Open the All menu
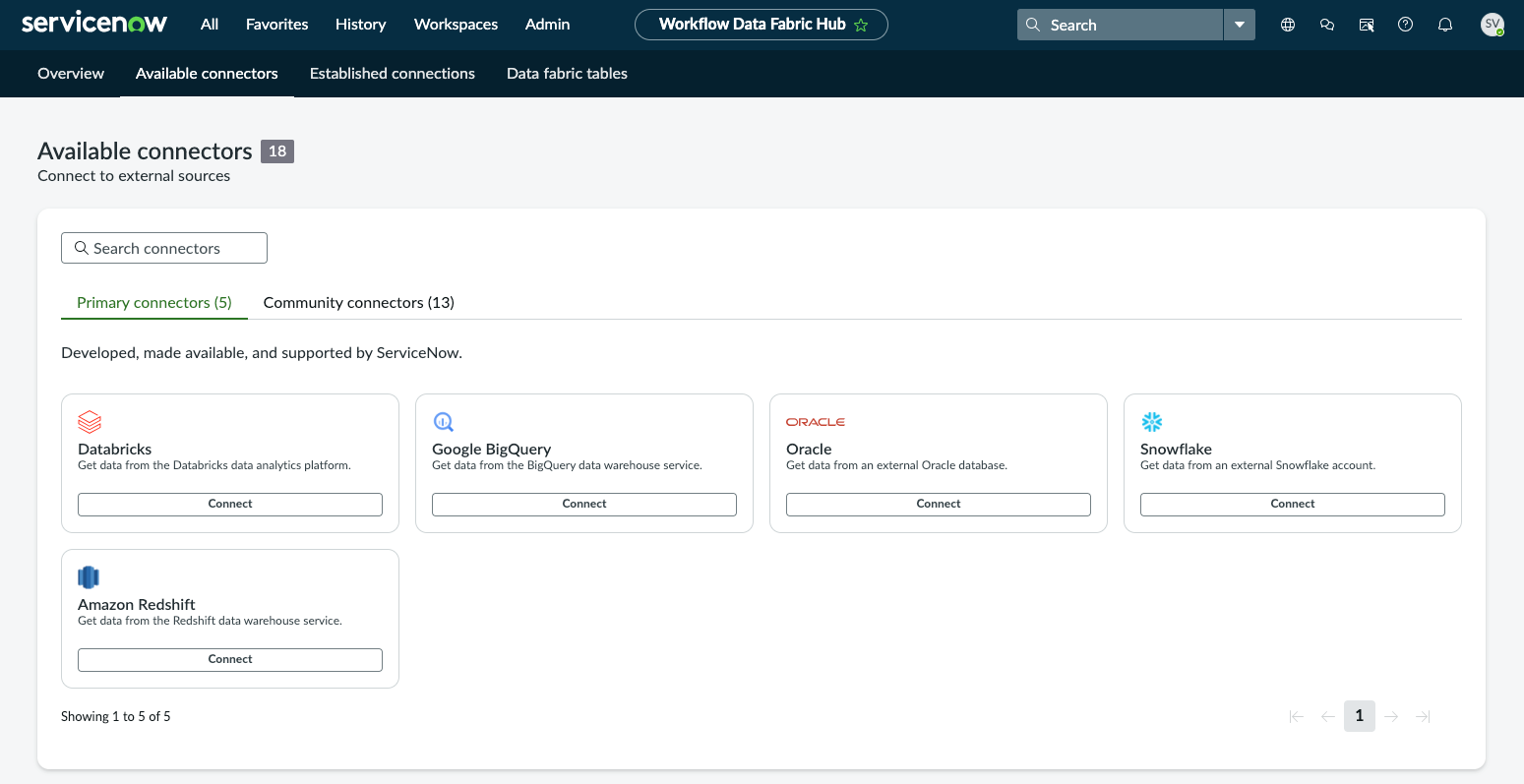This screenshot has height=784, width=1524. 210,25
